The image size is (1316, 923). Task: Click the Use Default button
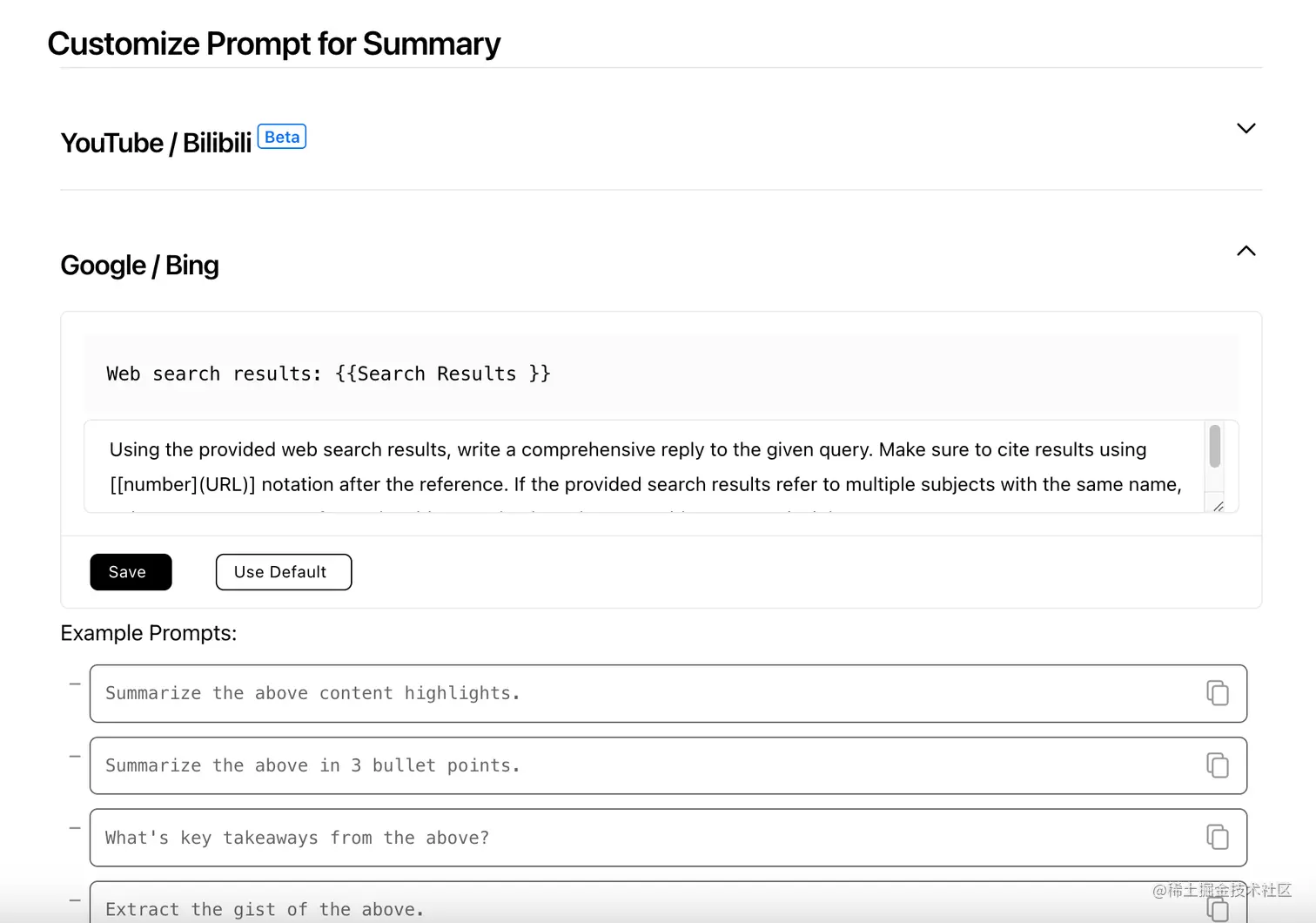click(x=284, y=572)
